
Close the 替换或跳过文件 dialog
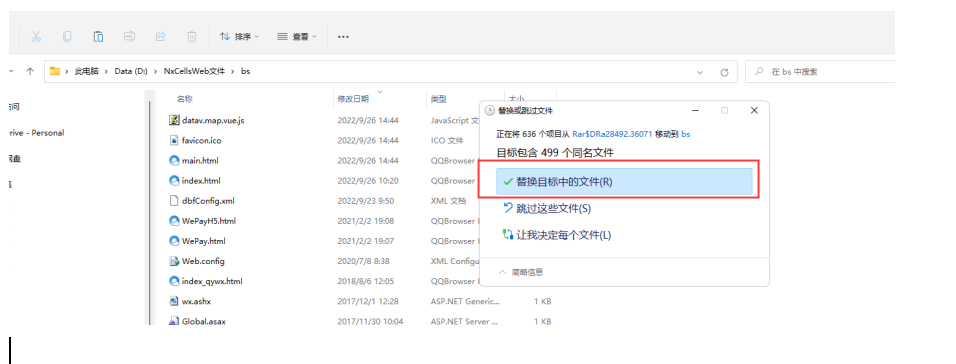click(754, 110)
